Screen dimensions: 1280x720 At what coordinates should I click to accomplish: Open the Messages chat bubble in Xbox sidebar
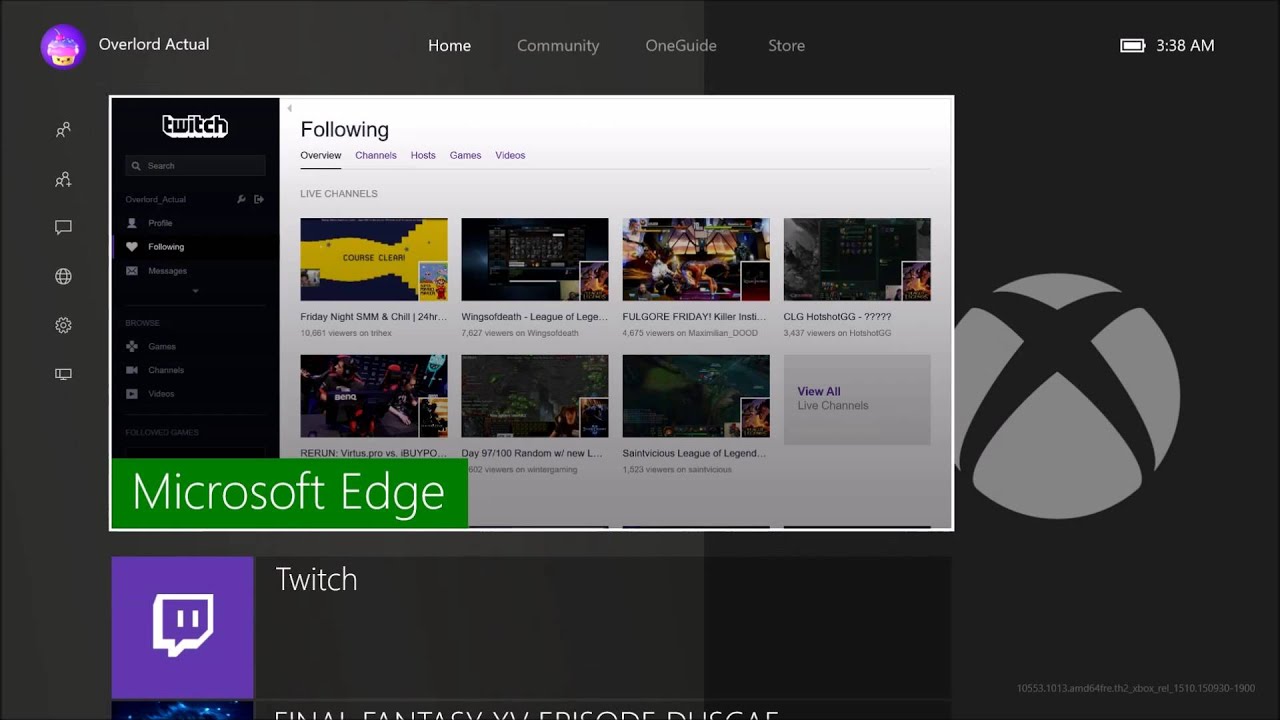pos(63,228)
